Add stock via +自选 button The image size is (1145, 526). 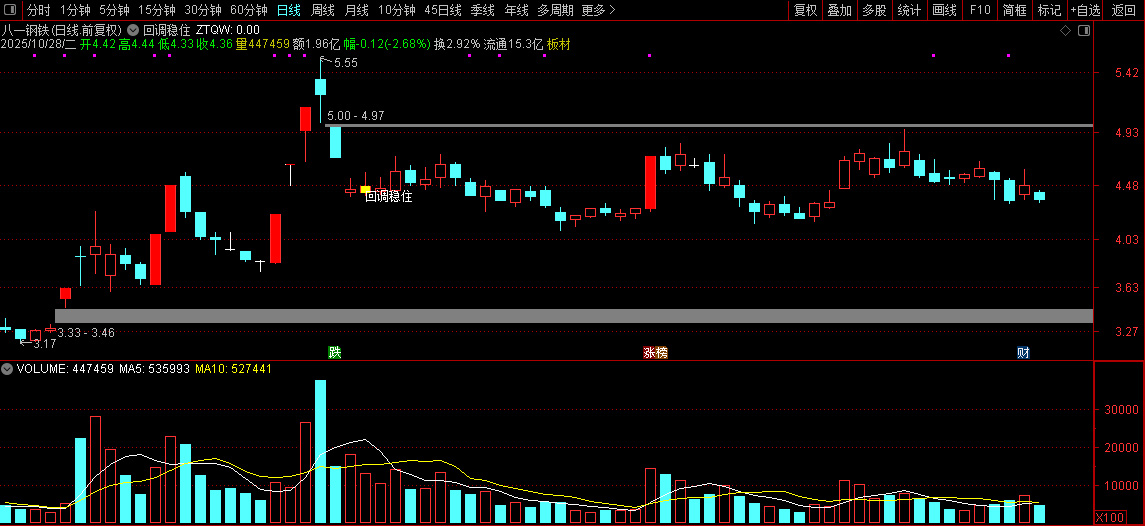pos(1086,10)
